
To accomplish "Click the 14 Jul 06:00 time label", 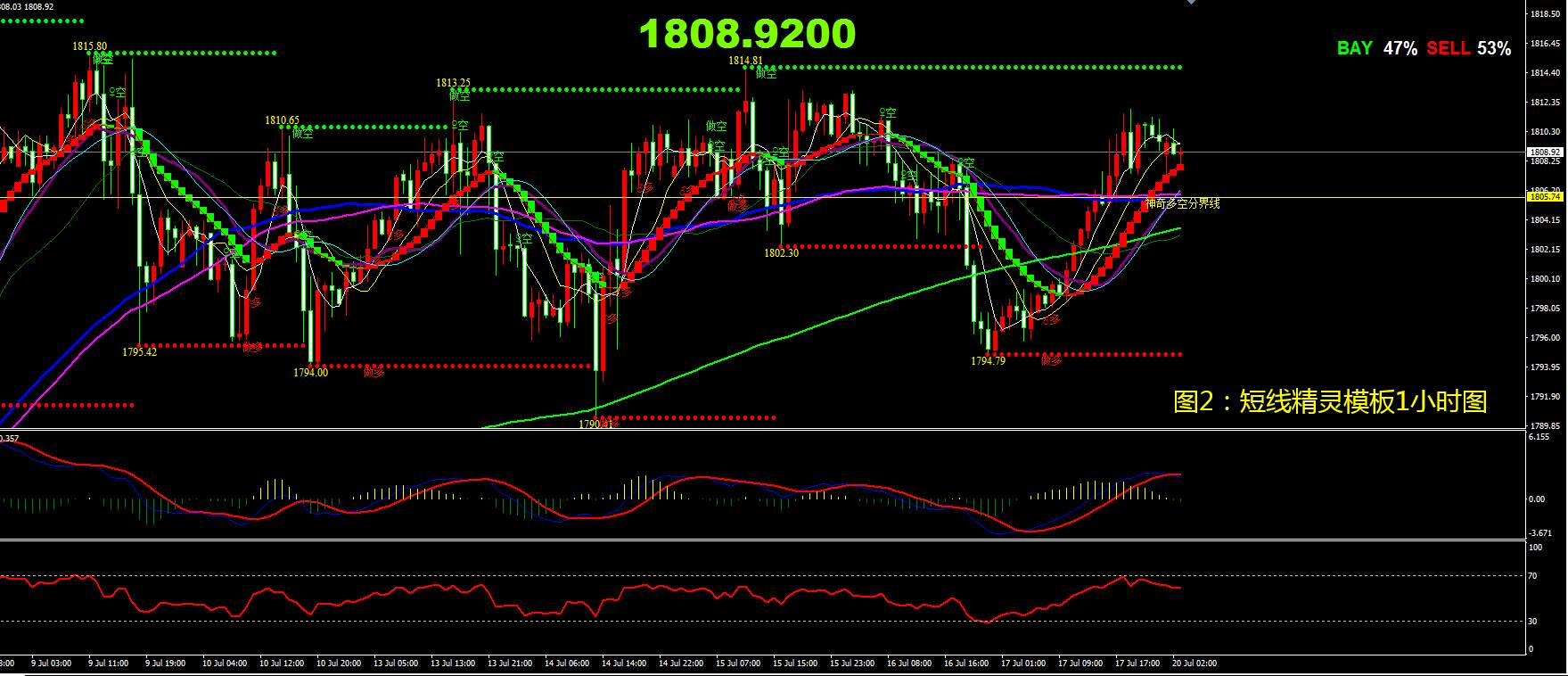I will click(567, 664).
